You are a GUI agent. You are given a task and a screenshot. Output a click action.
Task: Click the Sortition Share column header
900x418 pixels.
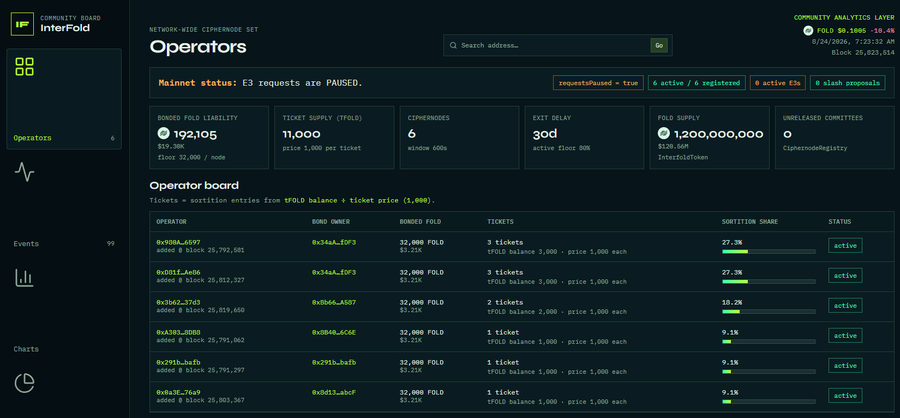[x=750, y=222]
